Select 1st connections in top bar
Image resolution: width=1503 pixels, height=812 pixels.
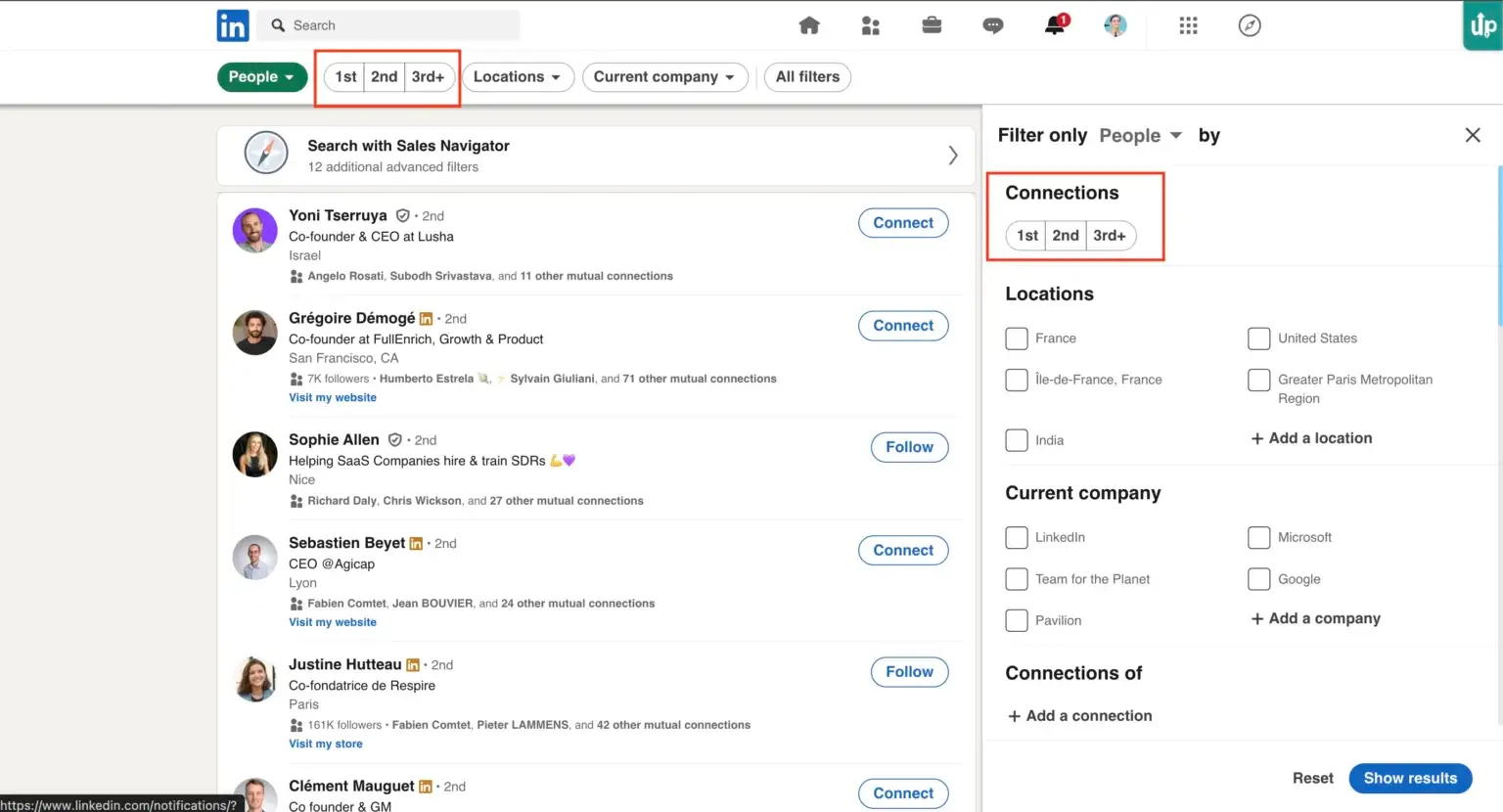tap(344, 76)
